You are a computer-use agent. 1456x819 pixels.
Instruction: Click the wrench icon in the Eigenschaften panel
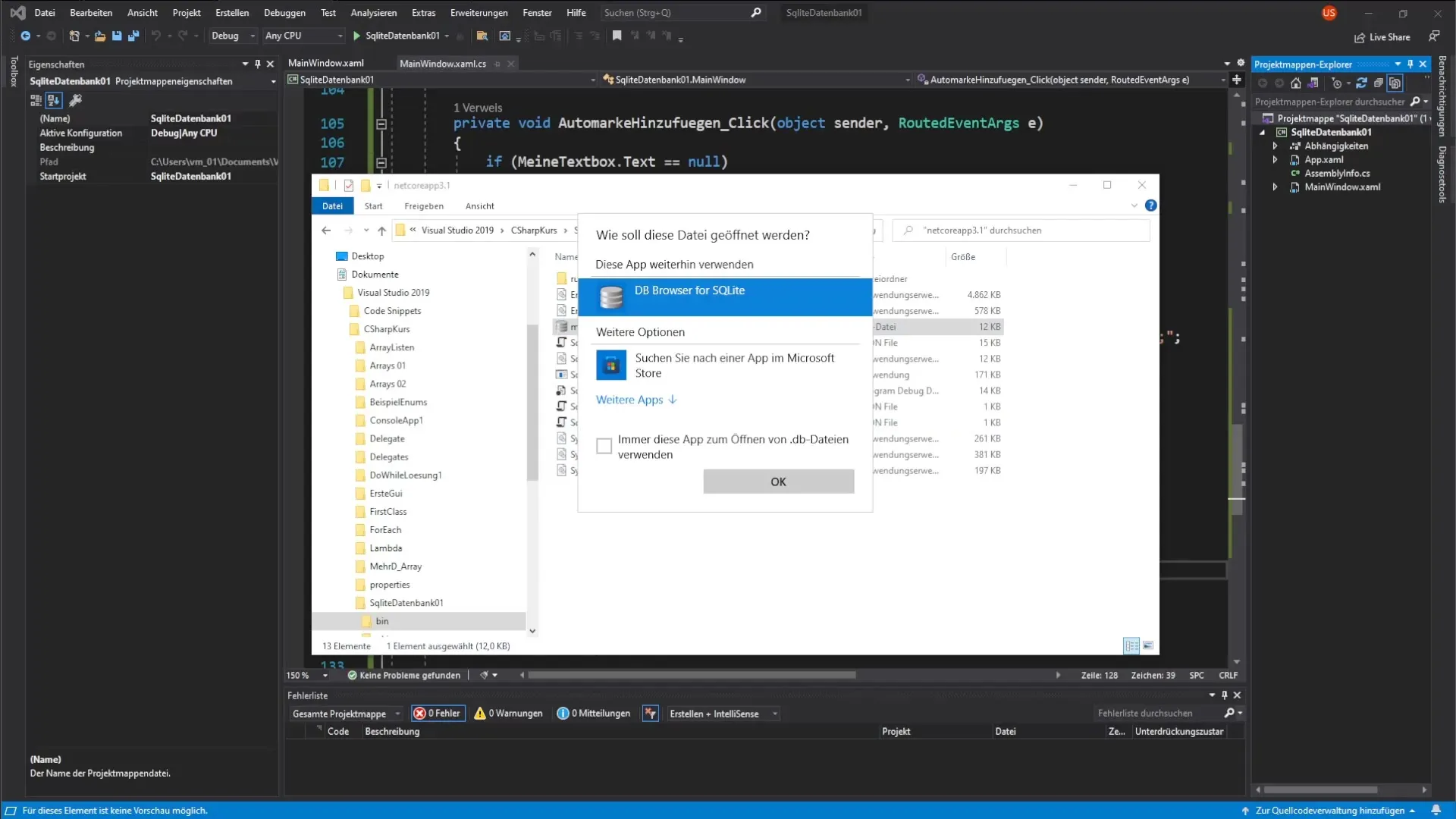point(75,100)
